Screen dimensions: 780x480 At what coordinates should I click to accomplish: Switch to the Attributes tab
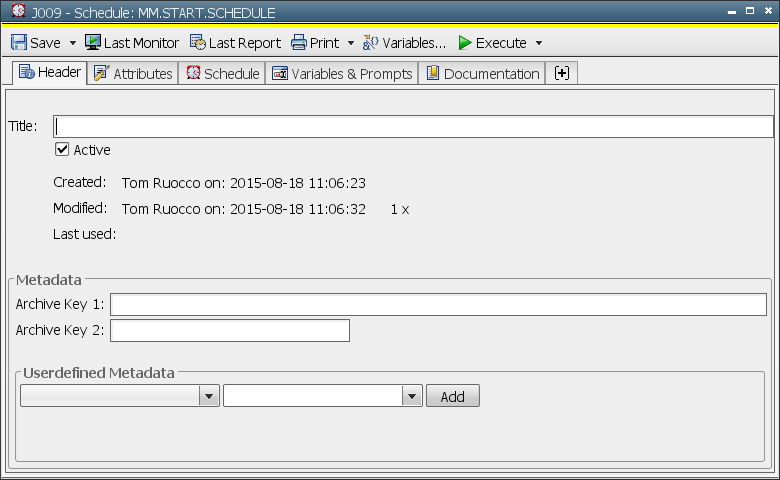tap(133, 74)
